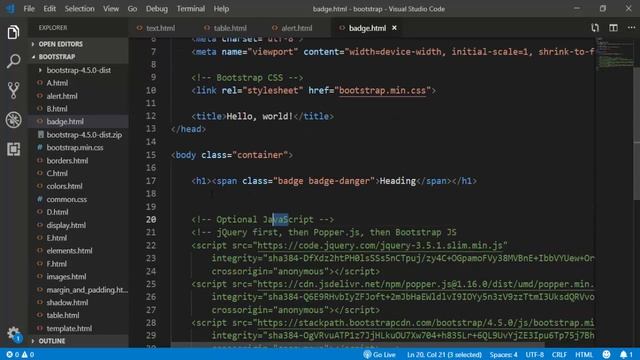Switch to the text.html tab
Viewport: 640px width, 360px height.
pos(160,28)
